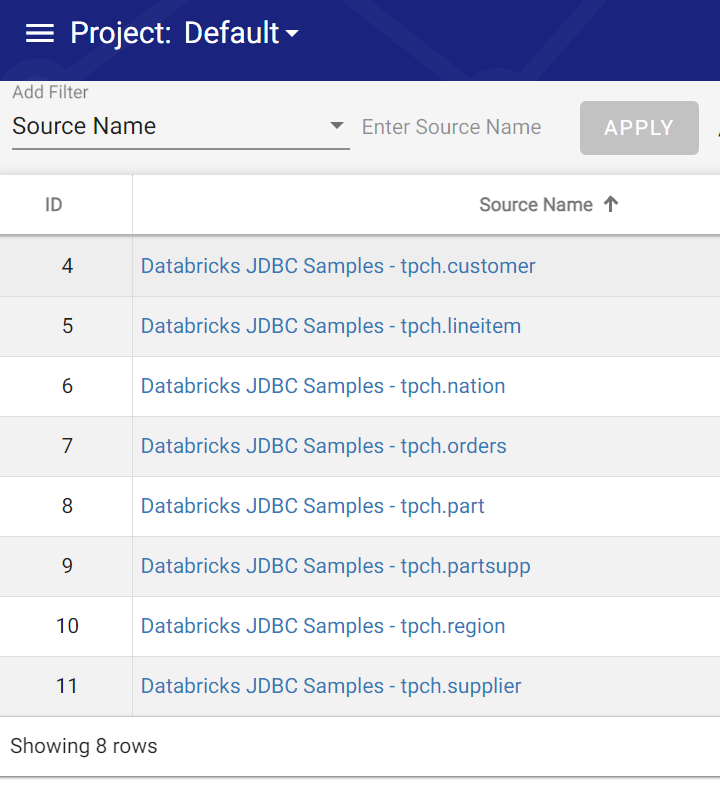Open the tpch.region source link
This screenshot has height=797, width=720.
tap(323, 626)
